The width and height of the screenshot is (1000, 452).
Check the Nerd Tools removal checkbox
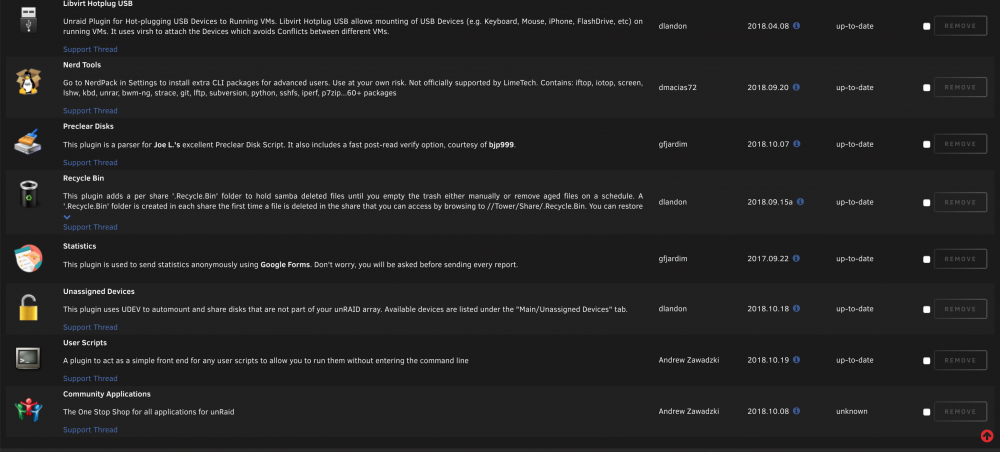click(927, 88)
